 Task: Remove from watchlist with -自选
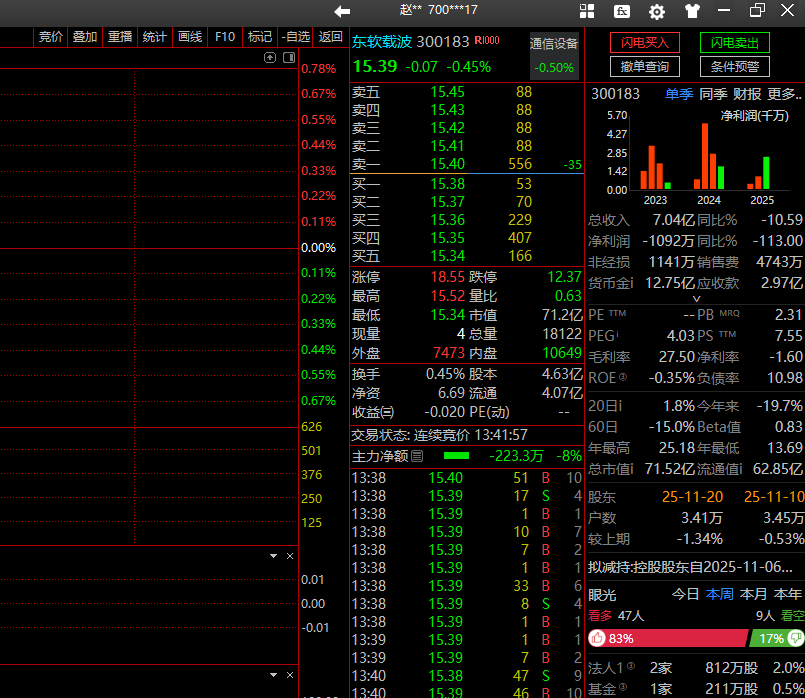[295, 36]
